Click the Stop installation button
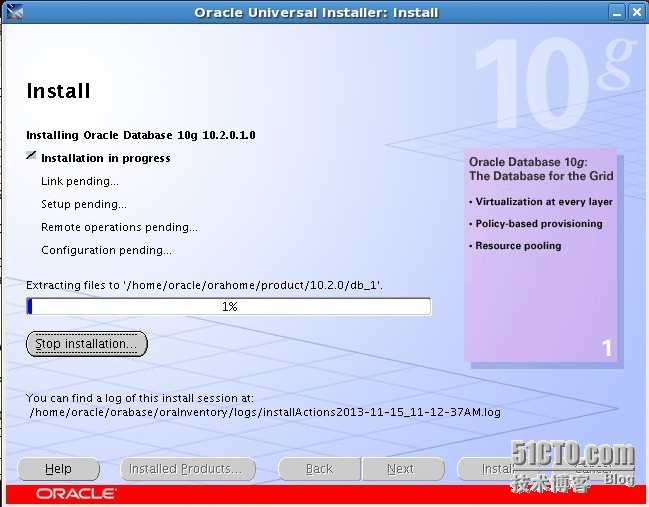This screenshot has width=649, height=507. coord(87,344)
